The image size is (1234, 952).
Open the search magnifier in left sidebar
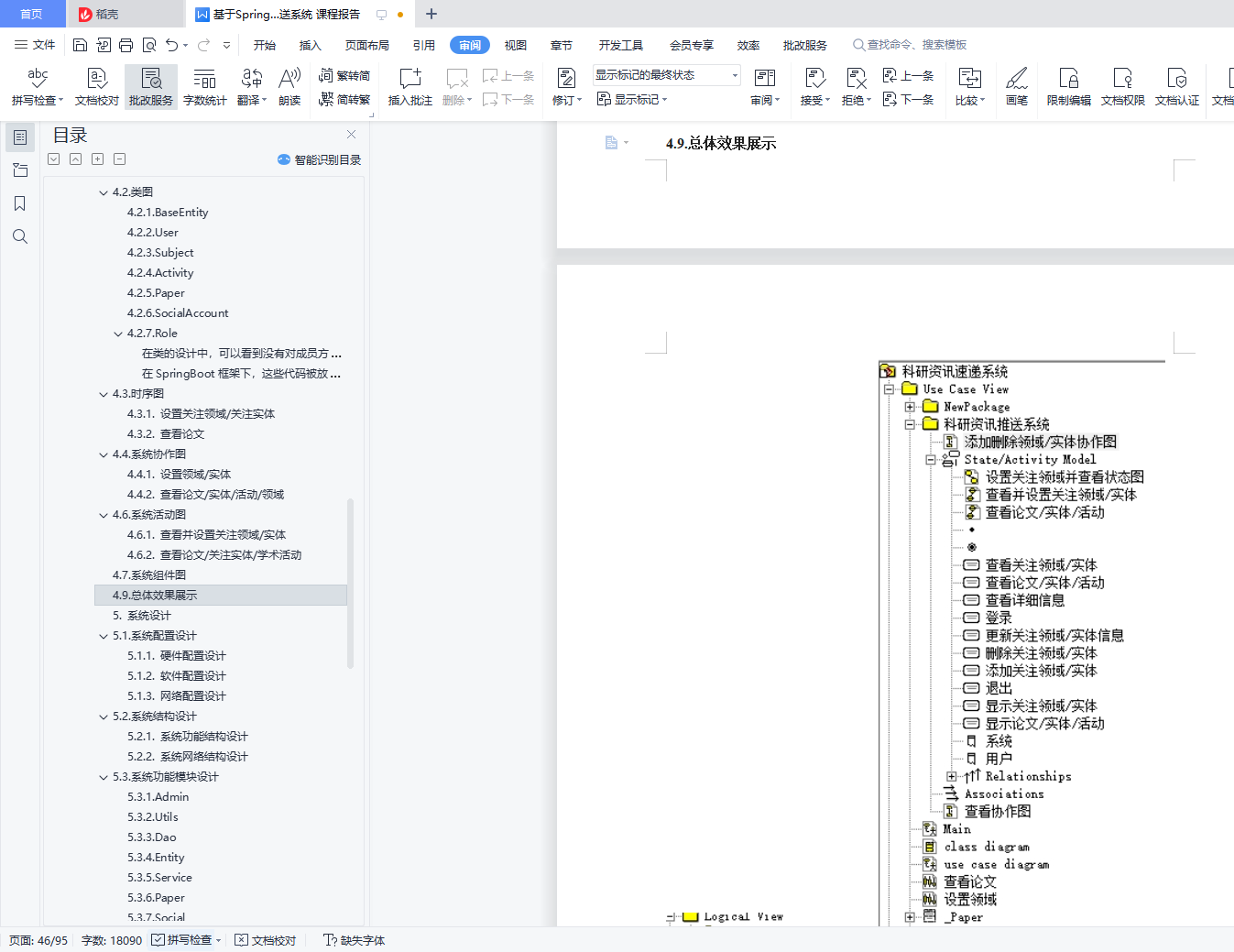point(20,236)
